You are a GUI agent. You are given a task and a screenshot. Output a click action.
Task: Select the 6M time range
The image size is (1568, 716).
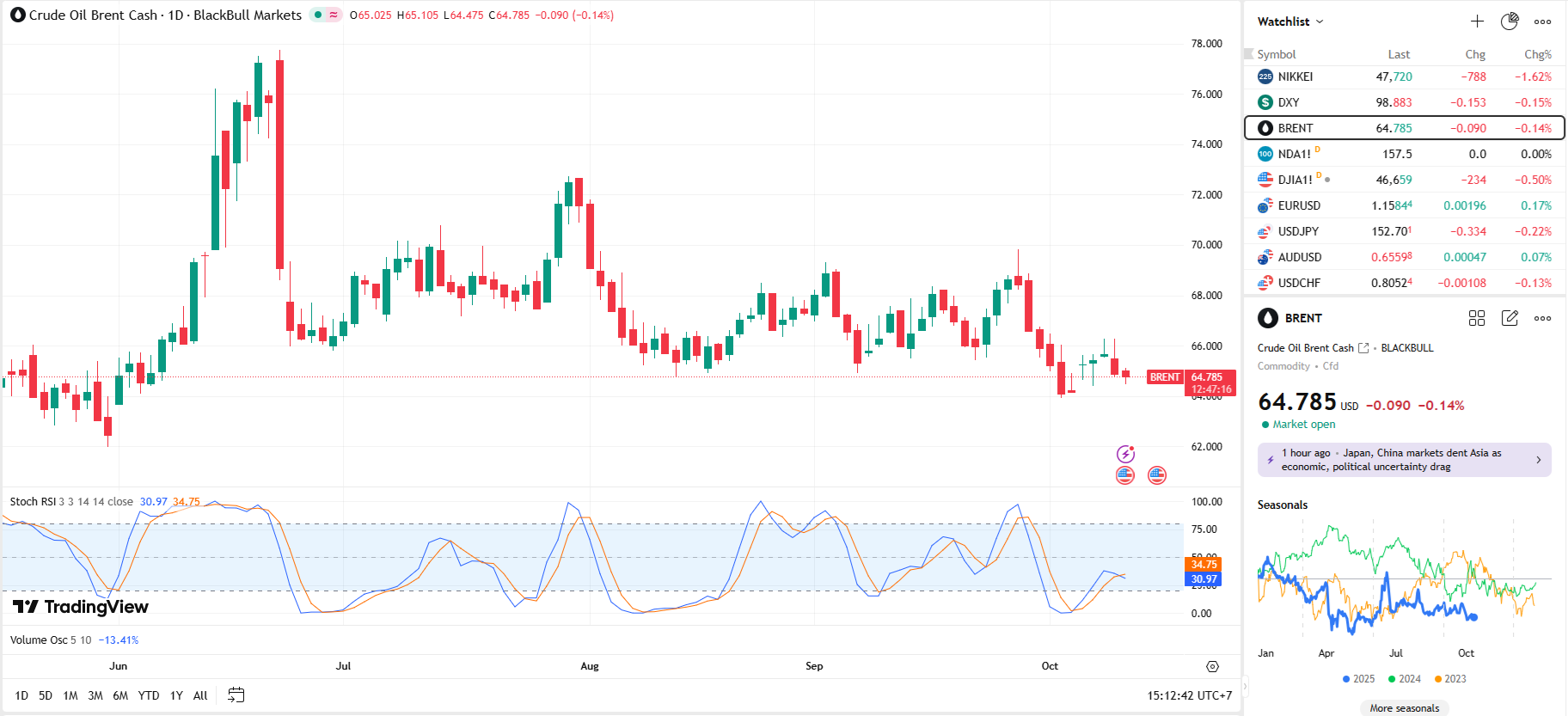coord(120,695)
